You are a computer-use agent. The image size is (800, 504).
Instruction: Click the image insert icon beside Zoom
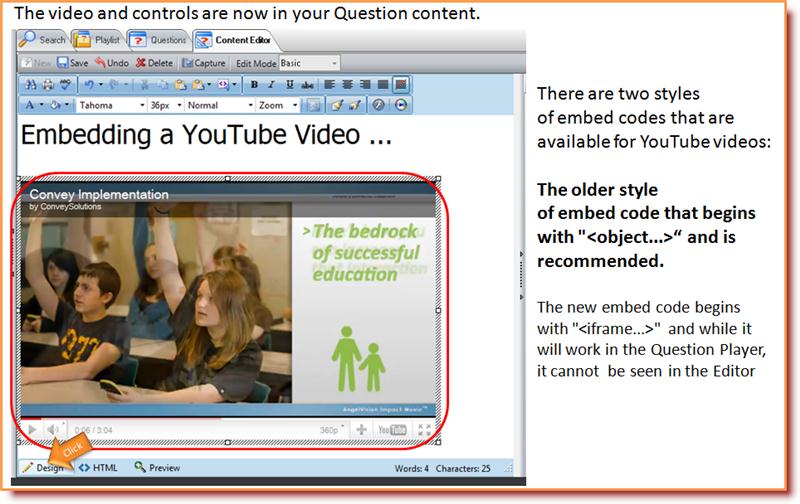click(x=313, y=105)
